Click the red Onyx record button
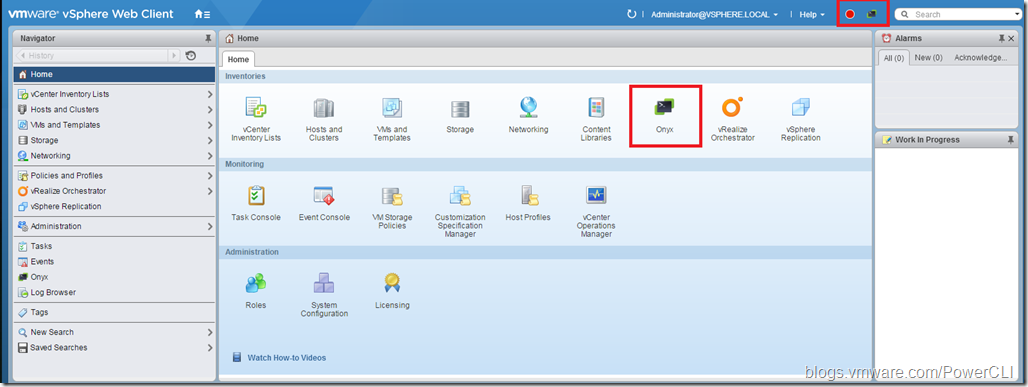This screenshot has height=387, width=1028. (x=850, y=14)
